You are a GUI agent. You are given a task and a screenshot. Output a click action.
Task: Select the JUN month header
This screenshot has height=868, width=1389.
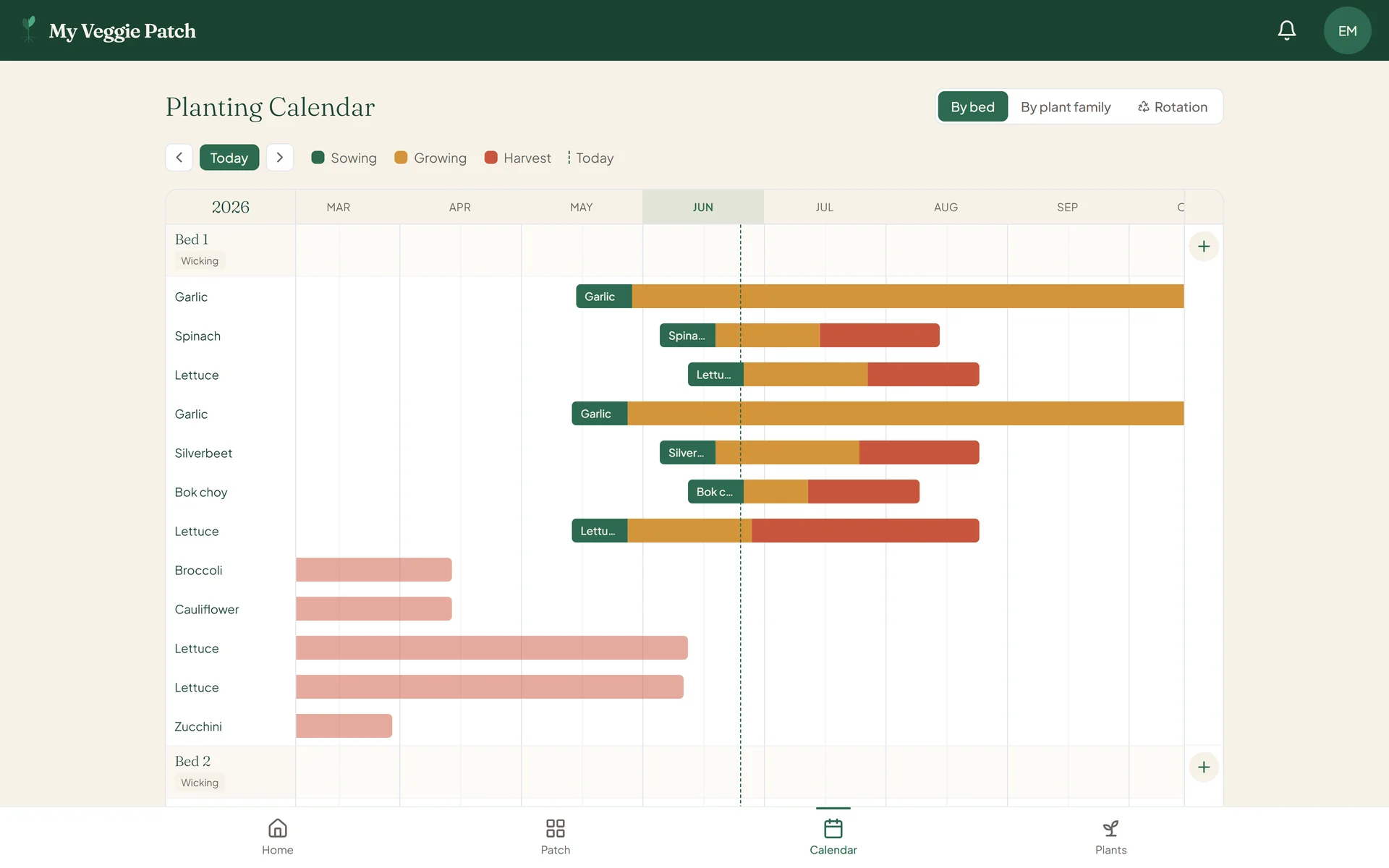(703, 207)
